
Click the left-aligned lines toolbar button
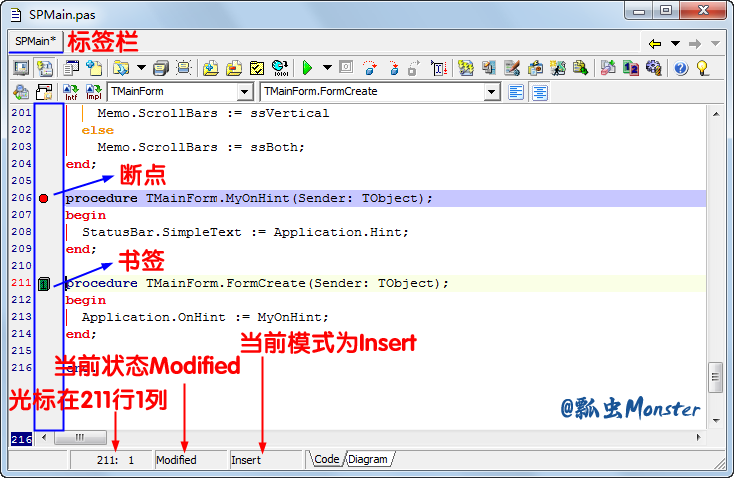click(516, 92)
